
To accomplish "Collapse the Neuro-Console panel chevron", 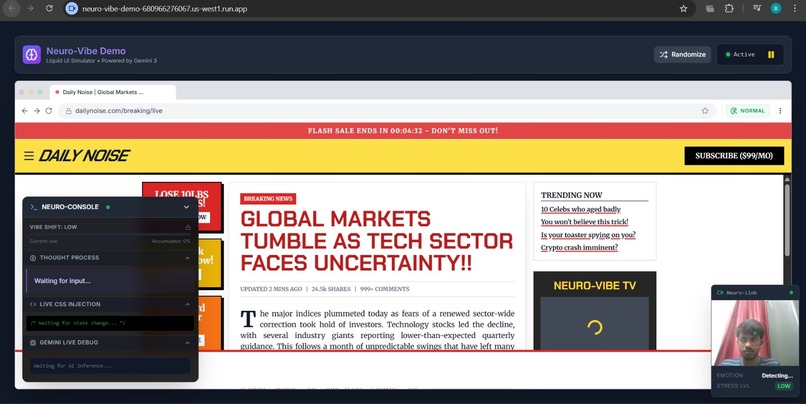I will (187, 207).
